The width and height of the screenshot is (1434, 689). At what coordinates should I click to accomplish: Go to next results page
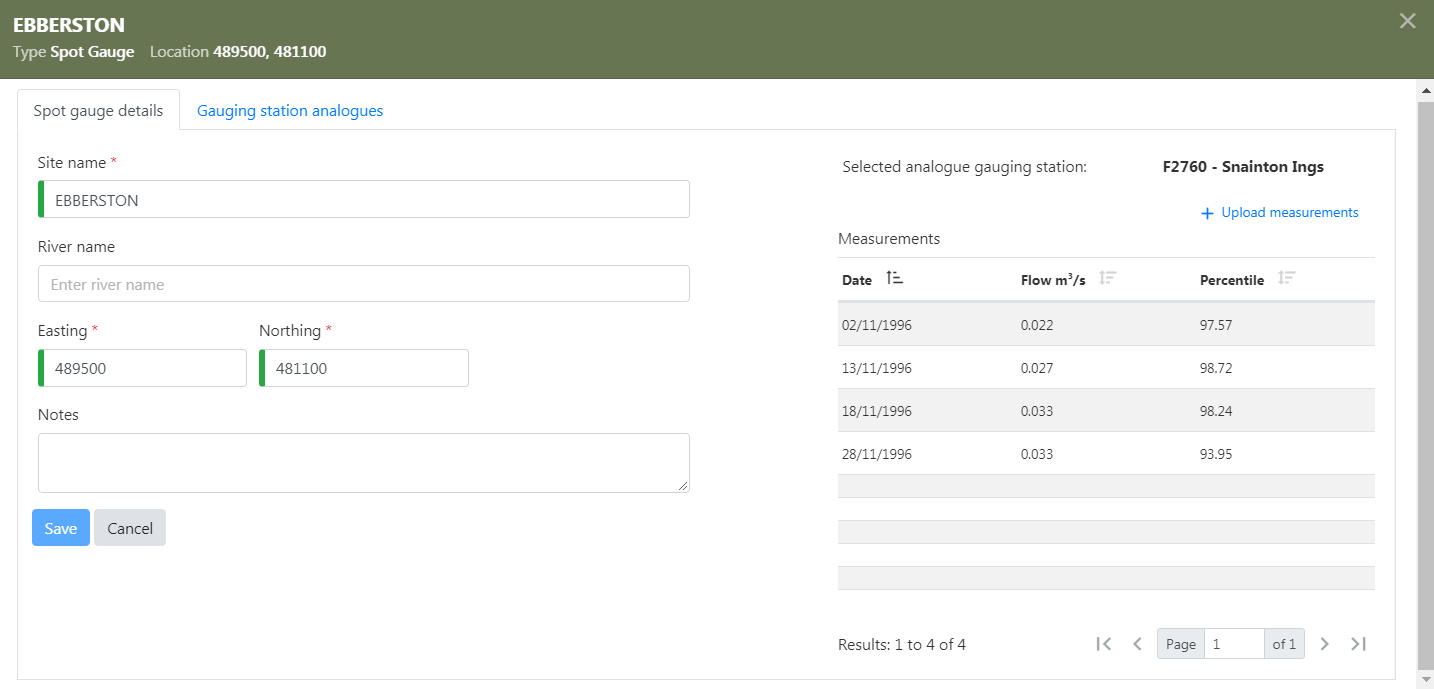[x=1324, y=644]
